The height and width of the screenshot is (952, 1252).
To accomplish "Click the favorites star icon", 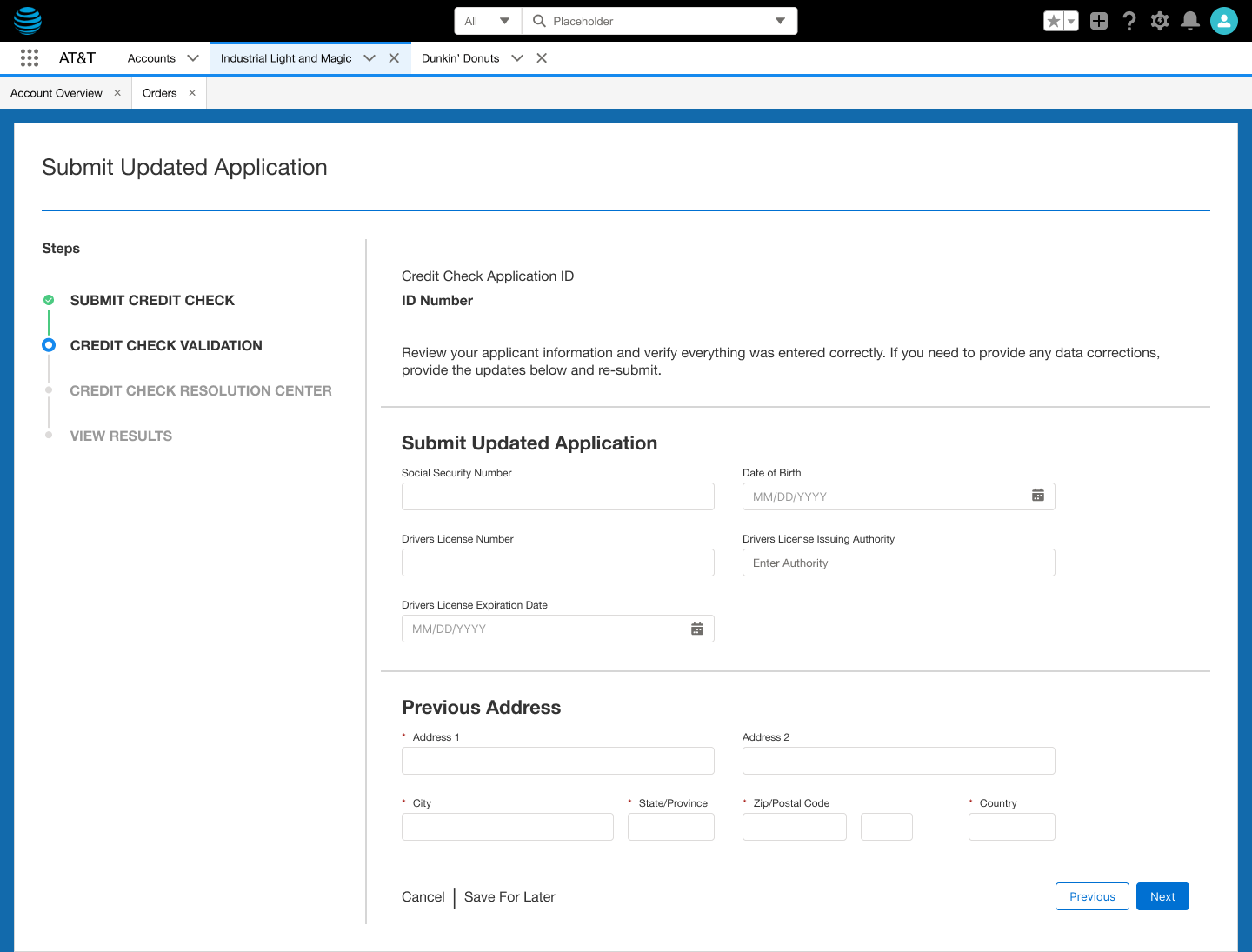I will coord(1055,20).
